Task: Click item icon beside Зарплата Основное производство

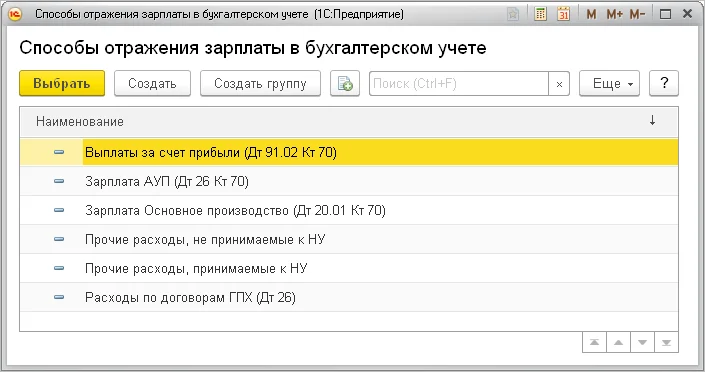Action: (59, 210)
